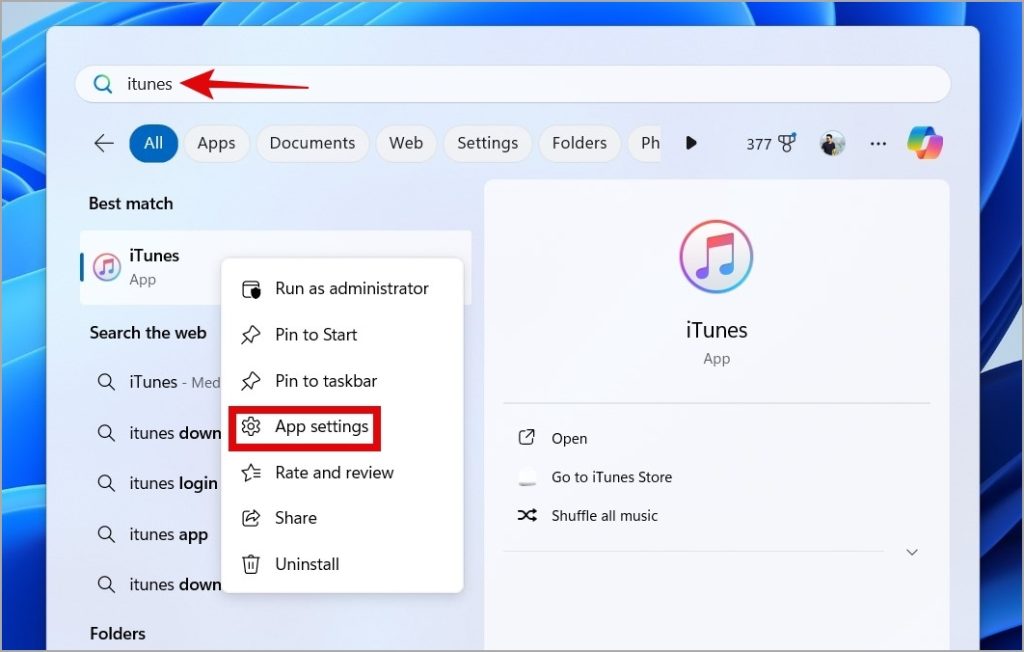Select the iTunes App best match result
1024x652 pixels.
click(x=276, y=267)
